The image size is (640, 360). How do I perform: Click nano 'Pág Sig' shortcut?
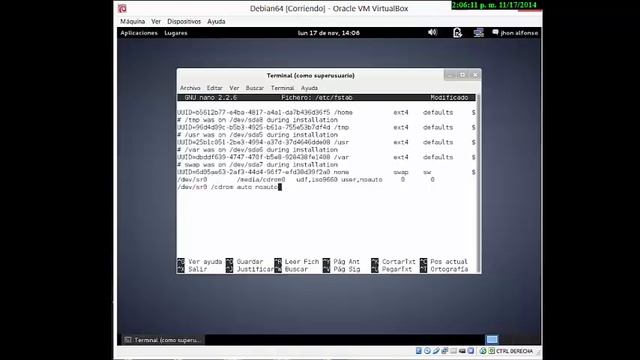coord(342,269)
